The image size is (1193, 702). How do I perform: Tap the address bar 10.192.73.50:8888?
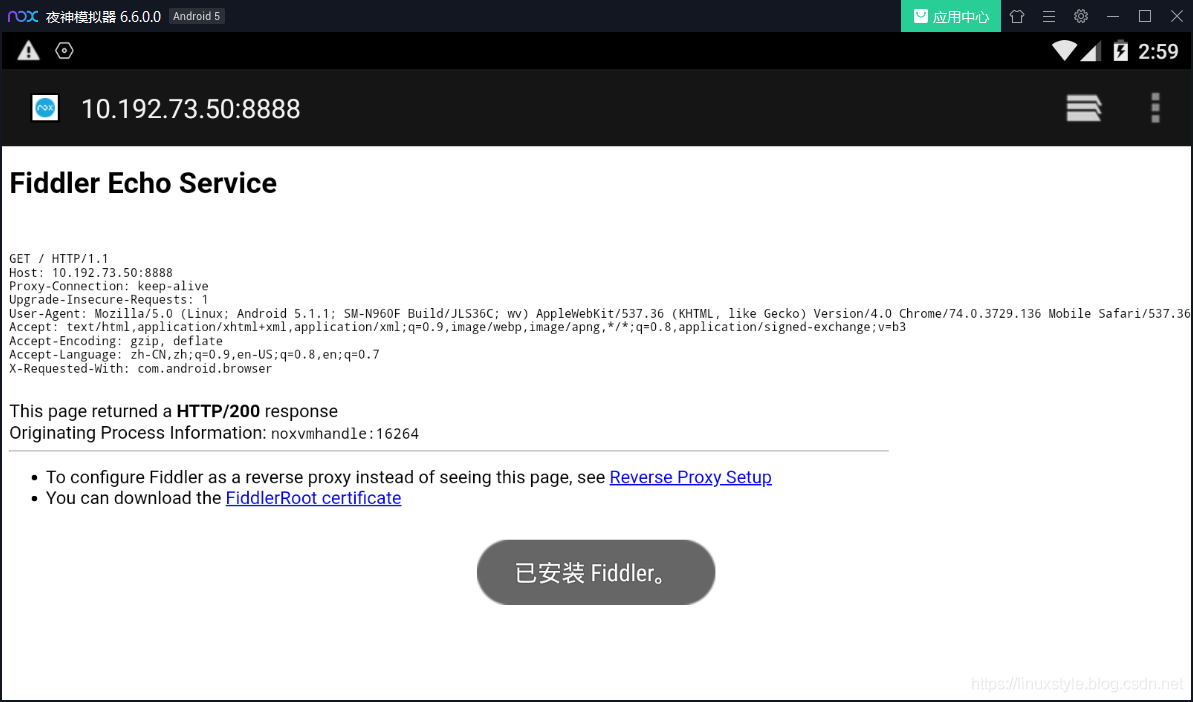tap(190, 109)
